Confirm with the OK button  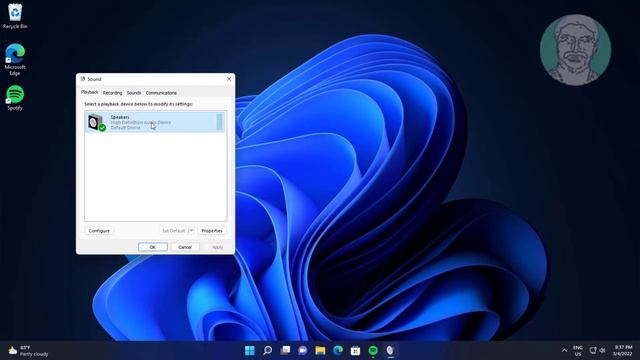[153, 247]
